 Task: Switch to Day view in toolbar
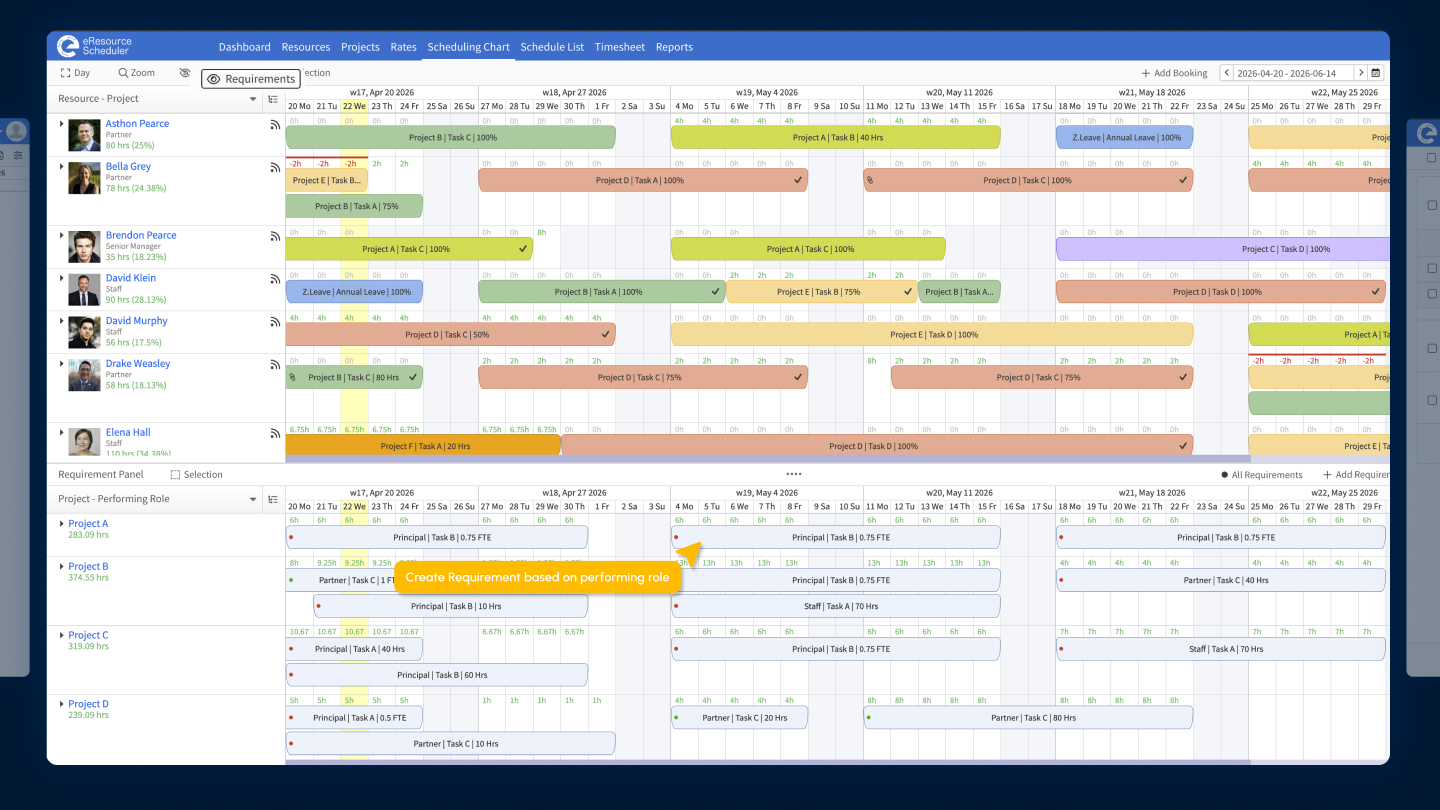point(75,73)
